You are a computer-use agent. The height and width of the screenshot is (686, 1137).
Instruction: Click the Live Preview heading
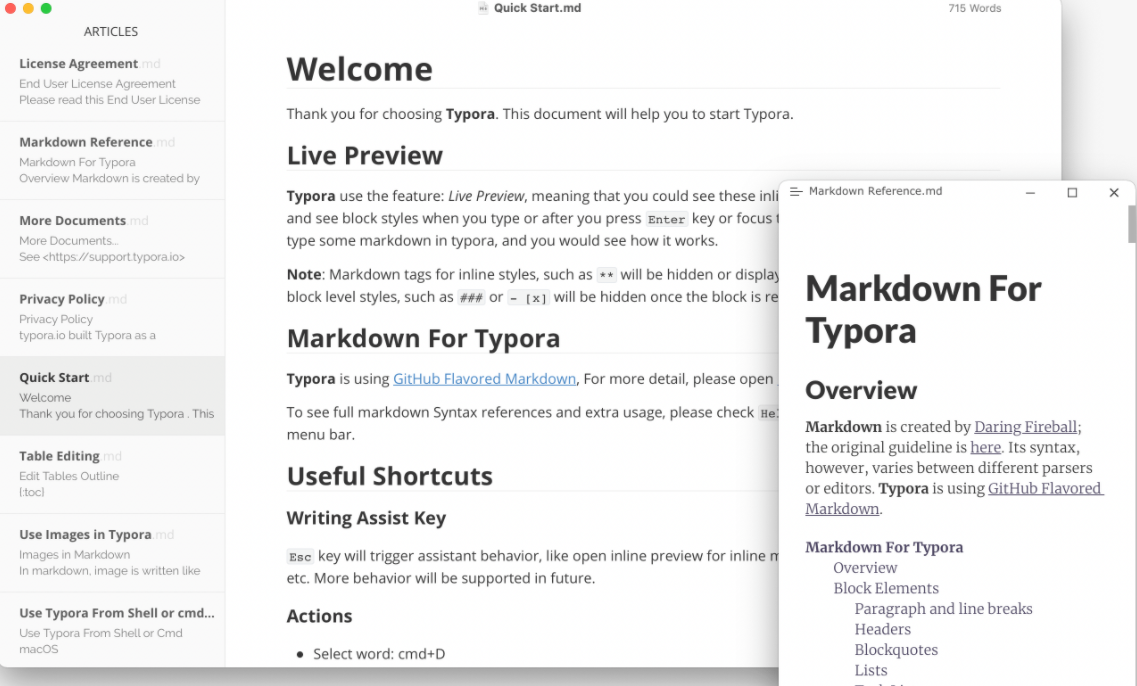365,155
